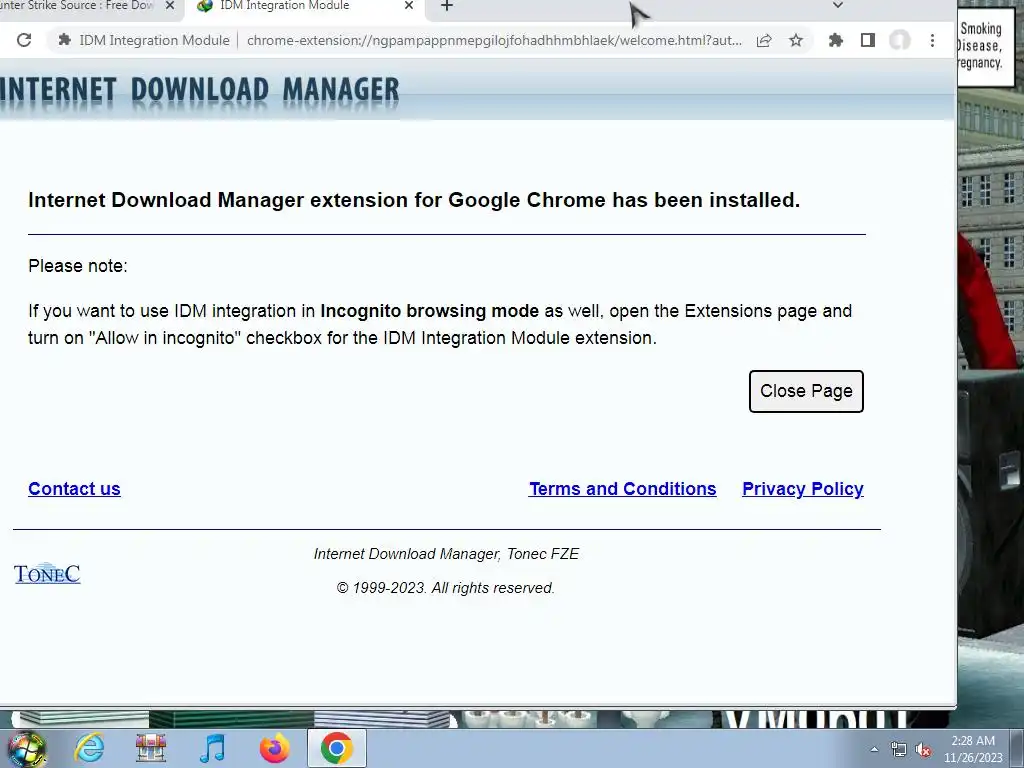Screen dimensions: 1024x768
Task: Show hidden system tray icons arrow
Action: (x=874, y=749)
